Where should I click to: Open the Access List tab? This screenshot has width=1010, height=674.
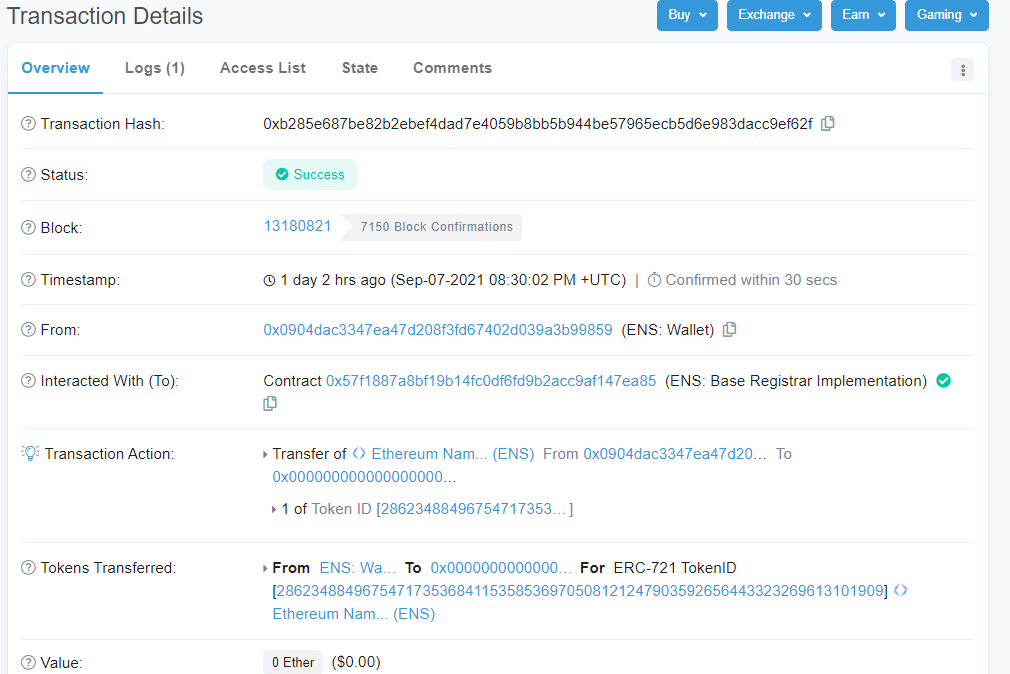[263, 68]
